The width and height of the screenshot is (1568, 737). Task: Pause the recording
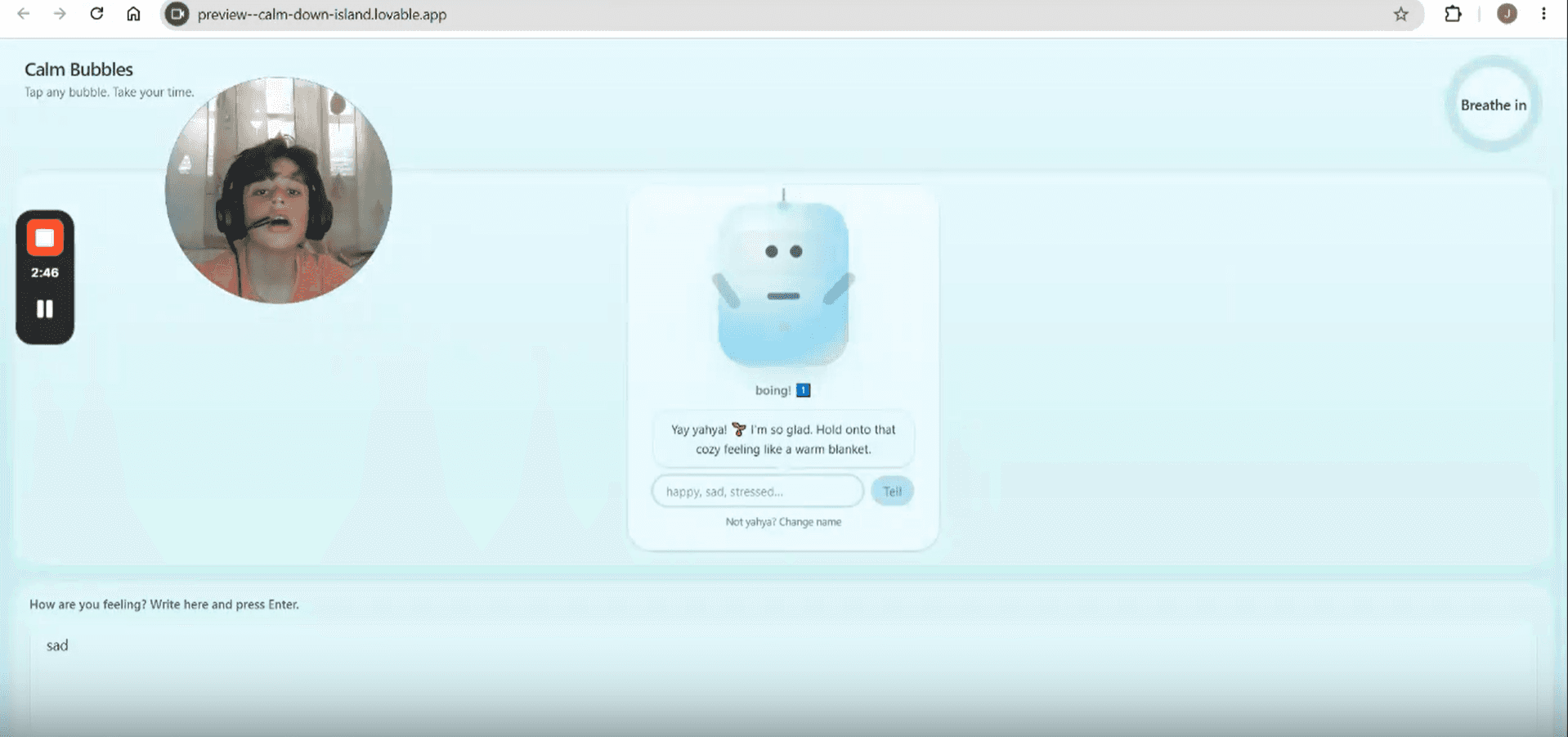[45, 308]
